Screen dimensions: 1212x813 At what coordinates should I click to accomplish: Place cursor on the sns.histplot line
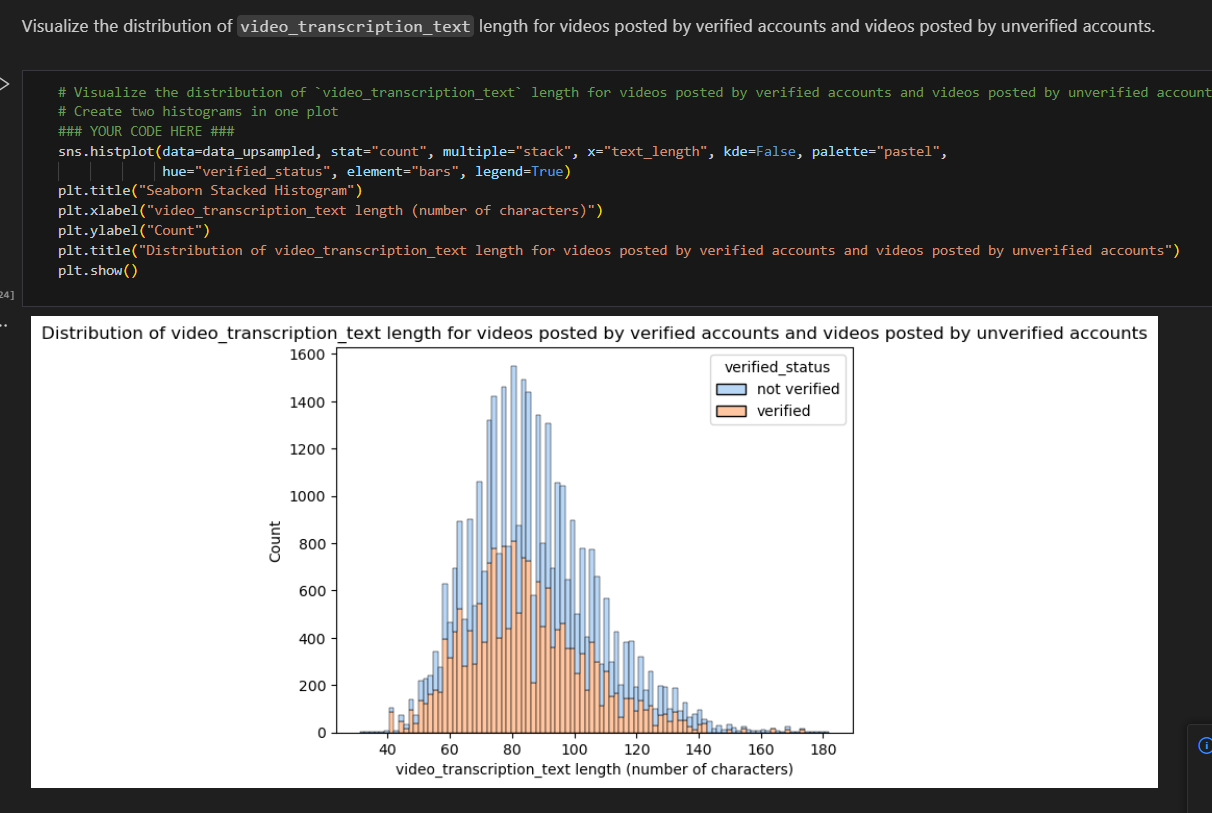(x=300, y=150)
